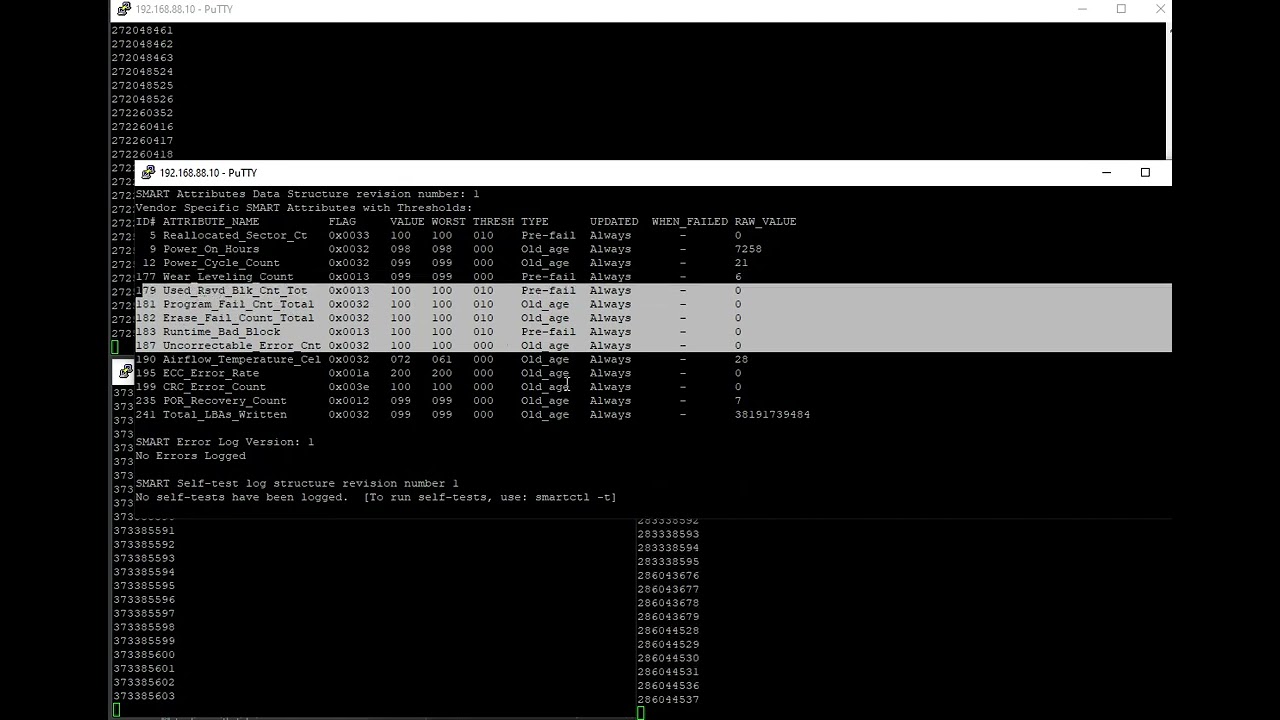The height and width of the screenshot is (720, 1280).
Task: Minimize the front PuTTY window showing SMART data
Action: point(1106,173)
